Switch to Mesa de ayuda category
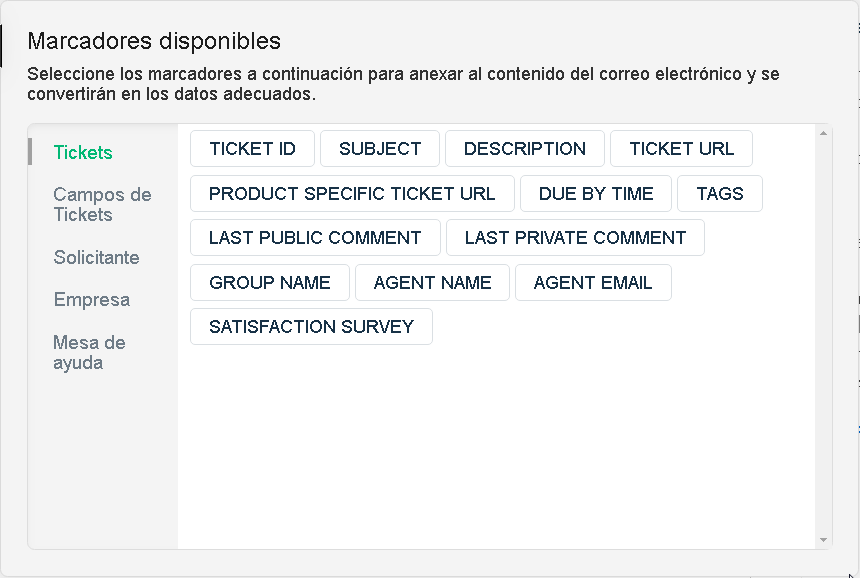Image resolution: width=860 pixels, height=578 pixels. point(89,352)
